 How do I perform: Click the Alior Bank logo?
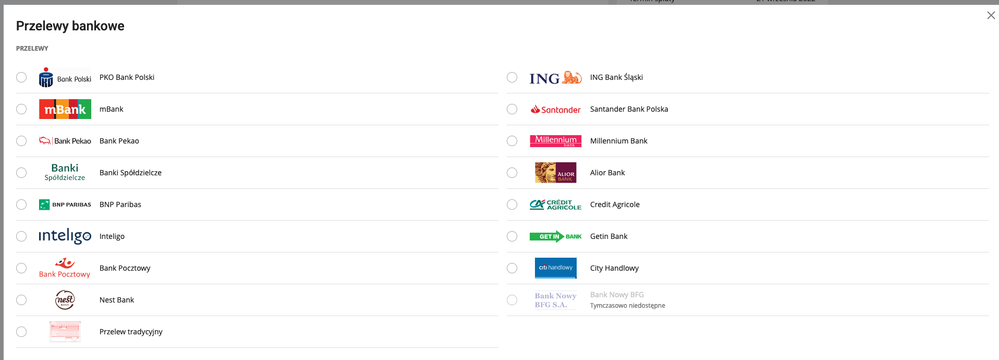556,173
